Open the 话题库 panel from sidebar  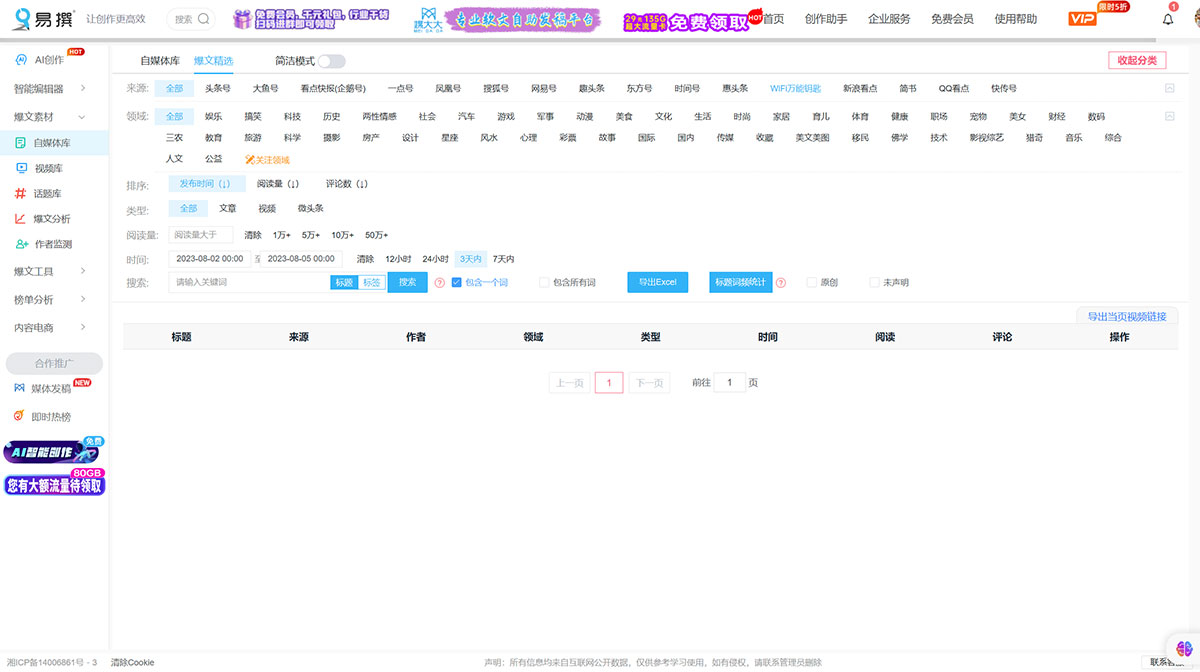point(43,193)
